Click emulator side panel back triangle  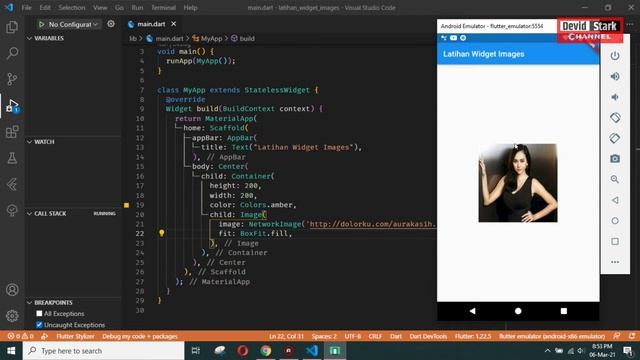click(615, 200)
